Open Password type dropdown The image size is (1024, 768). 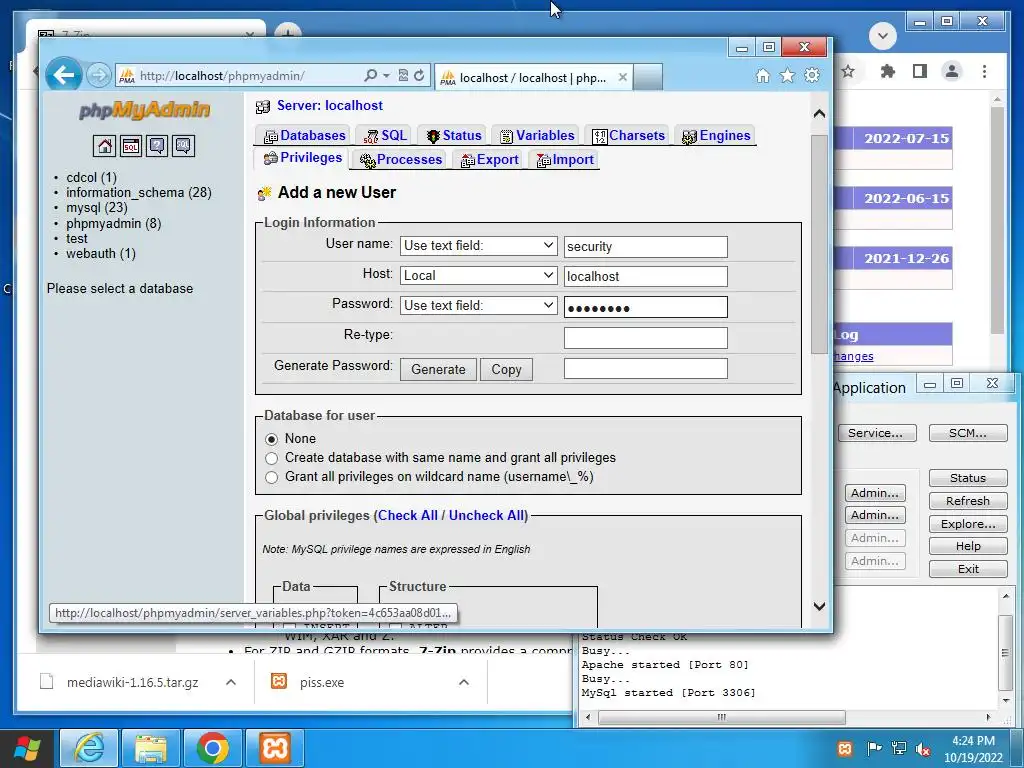pyautogui.click(x=479, y=305)
